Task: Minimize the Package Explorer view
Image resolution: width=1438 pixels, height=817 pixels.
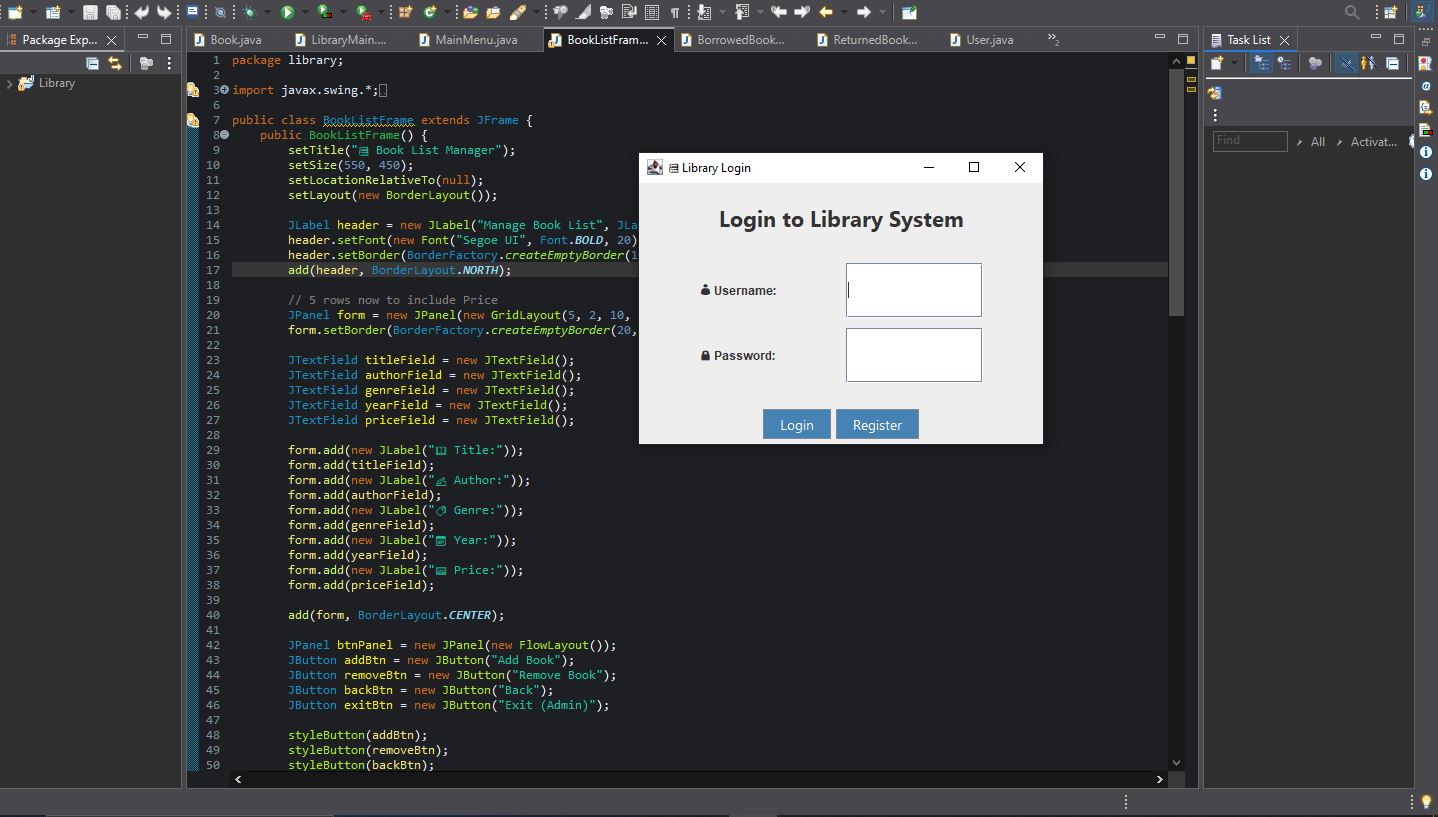Action: pyautogui.click(x=142, y=38)
